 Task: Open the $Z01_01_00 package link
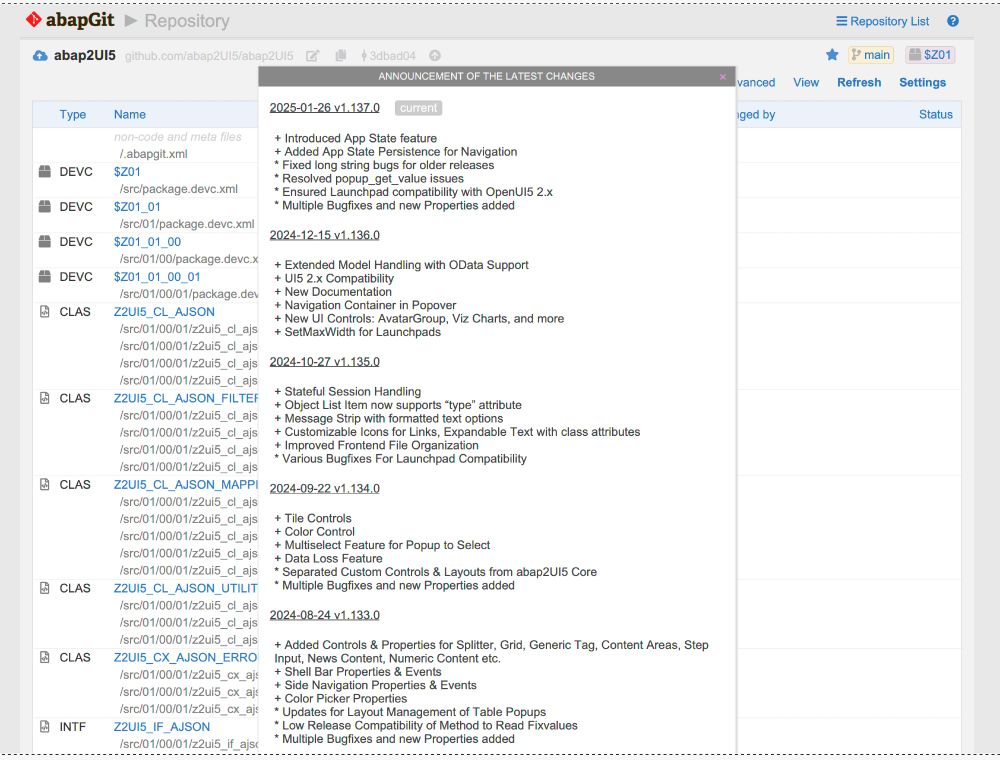(x=147, y=242)
